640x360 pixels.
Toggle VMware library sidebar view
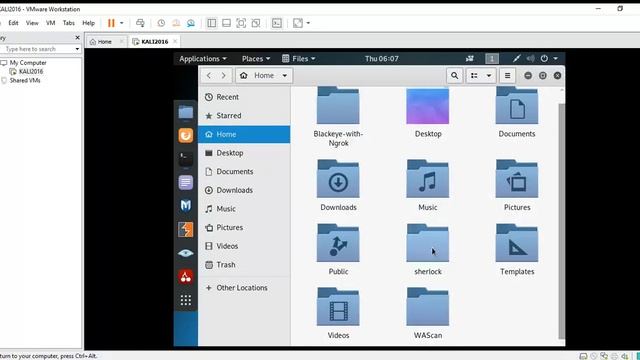click(x=211, y=23)
